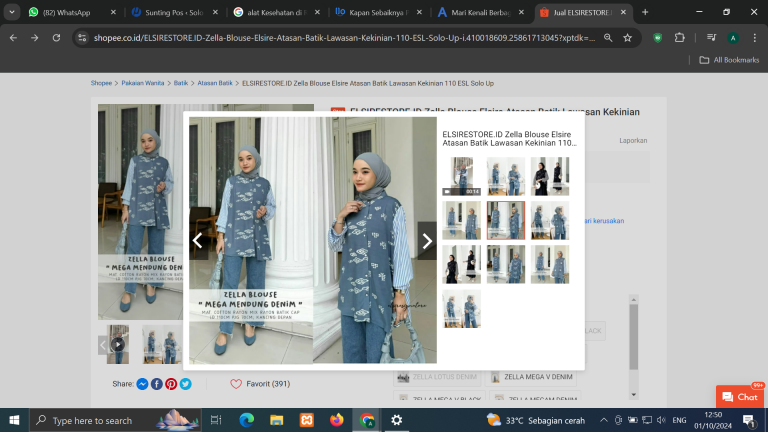Select the black outfit thumbnail in third row

click(461, 264)
